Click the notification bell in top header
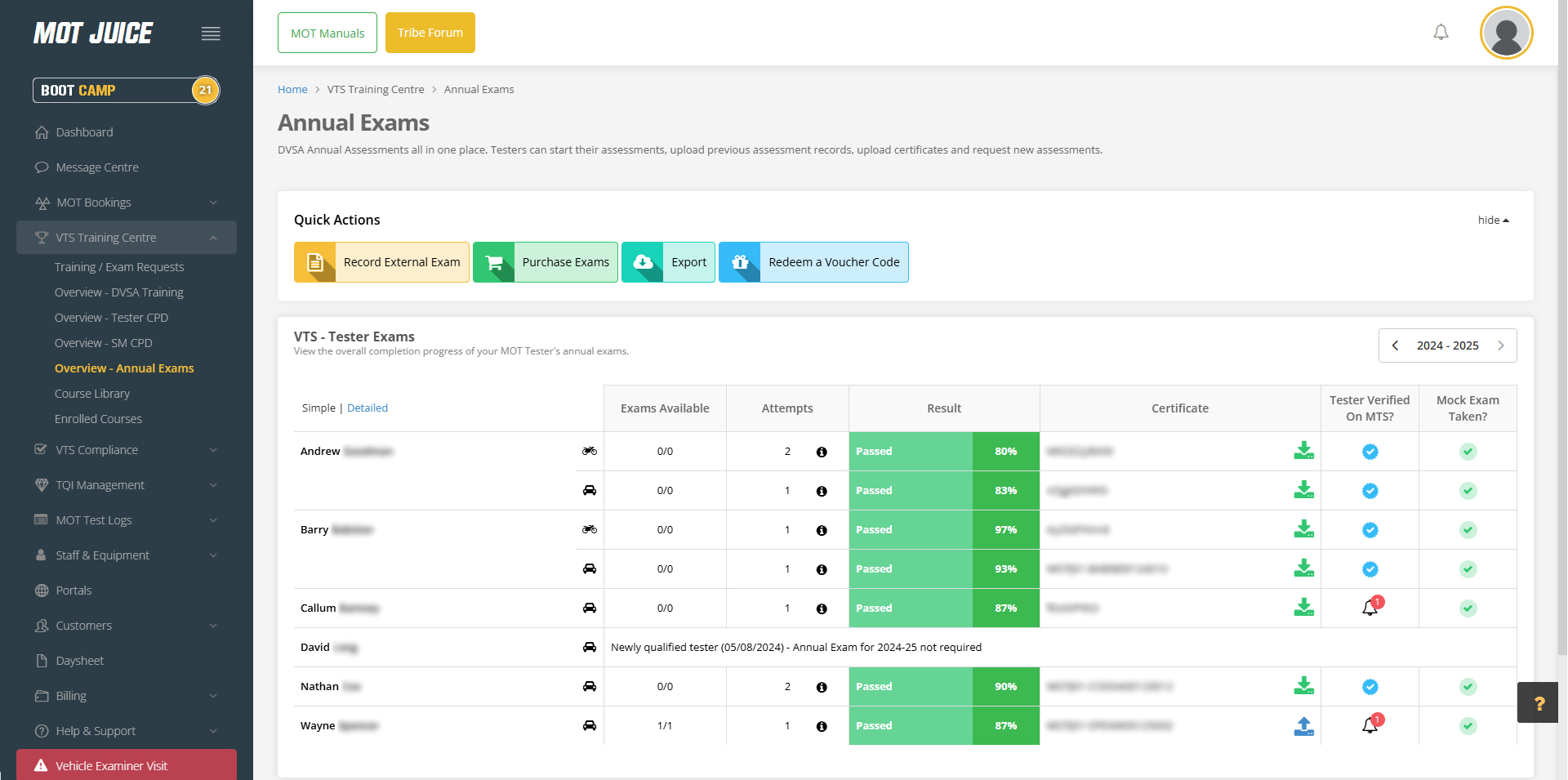Viewport: 1568px width, 780px height. click(x=1441, y=33)
